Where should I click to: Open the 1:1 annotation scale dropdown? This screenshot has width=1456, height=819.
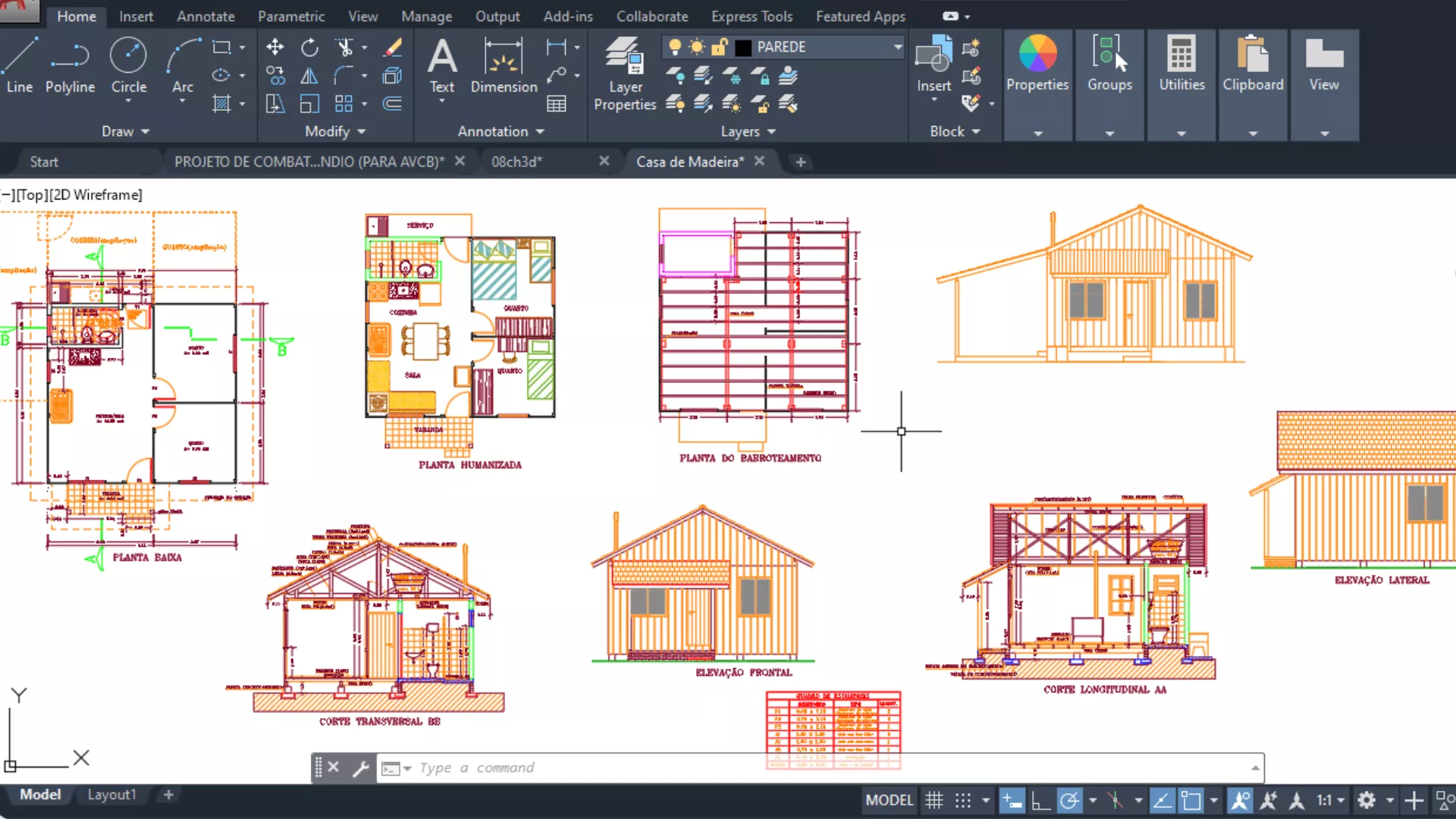pyautogui.click(x=1330, y=800)
